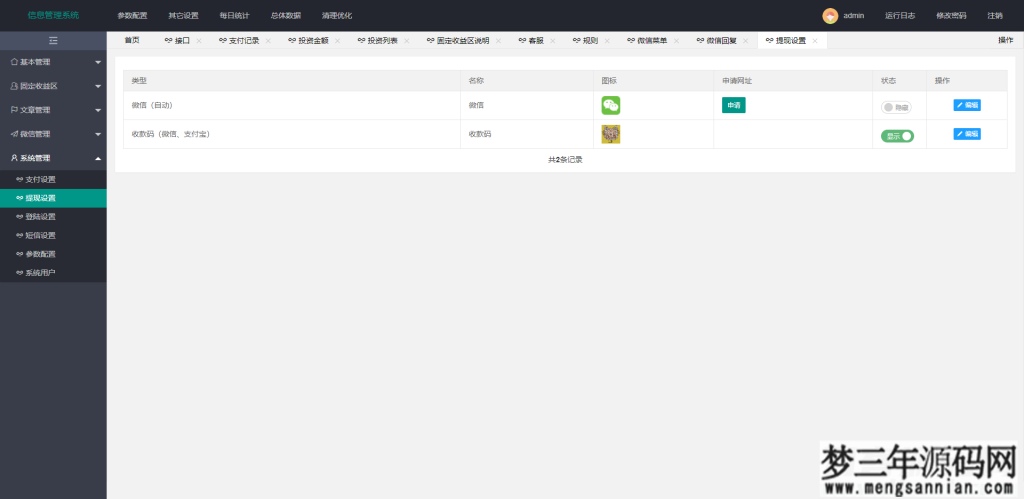Image resolution: width=1024 pixels, height=499 pixels.
Task: Toggle off the 收款码 display switch
Action: tap(897, 135)
